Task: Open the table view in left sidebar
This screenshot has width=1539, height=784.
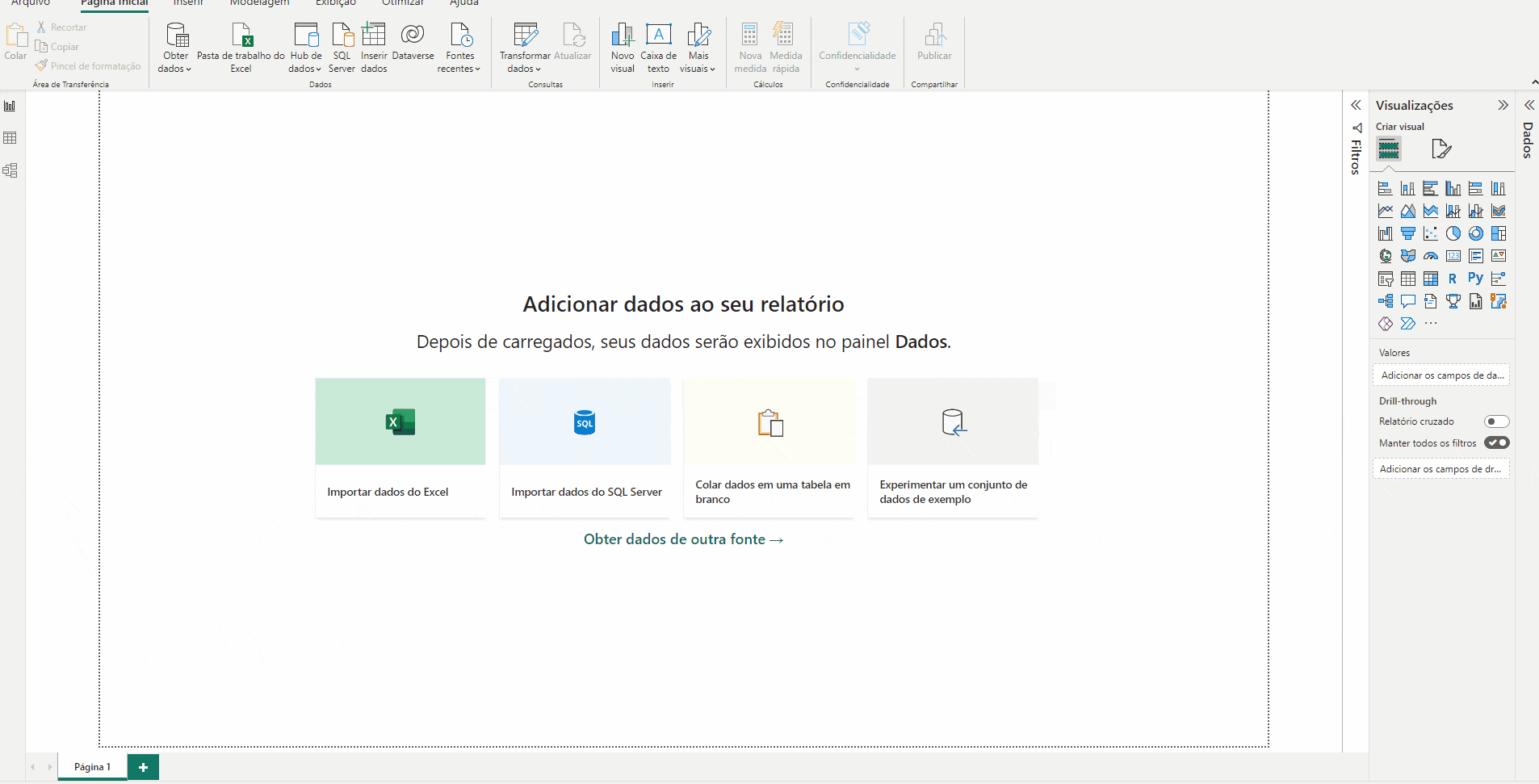Action: pyautogui.click(x=10, y=138)
